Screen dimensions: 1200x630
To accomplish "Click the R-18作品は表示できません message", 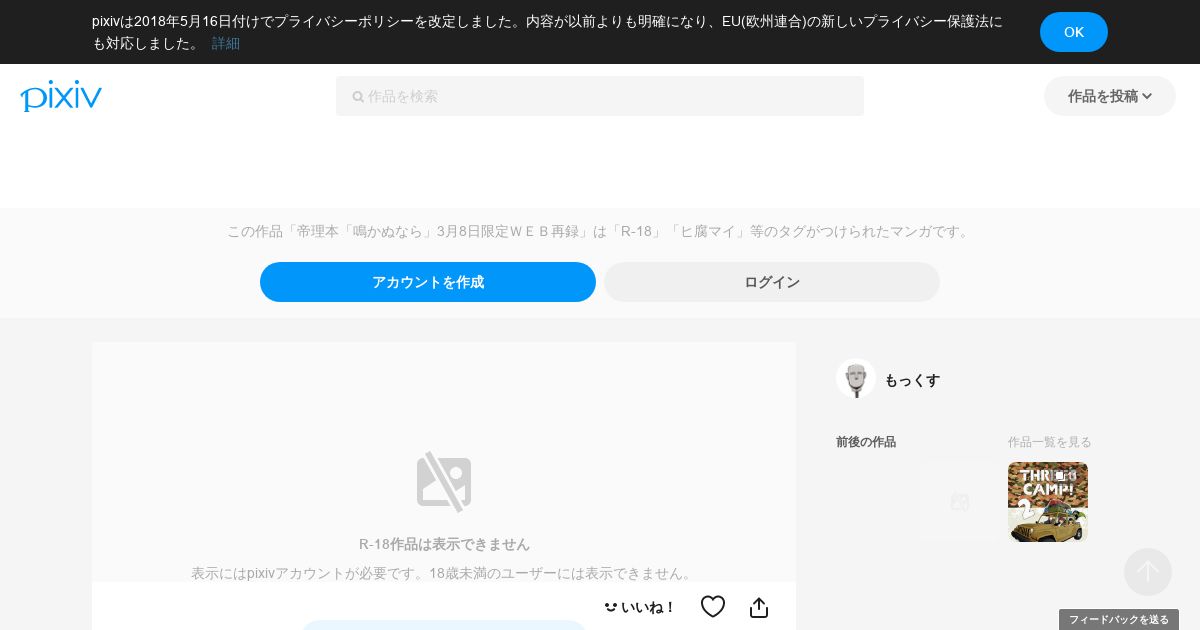I will [x=444, y=544].
